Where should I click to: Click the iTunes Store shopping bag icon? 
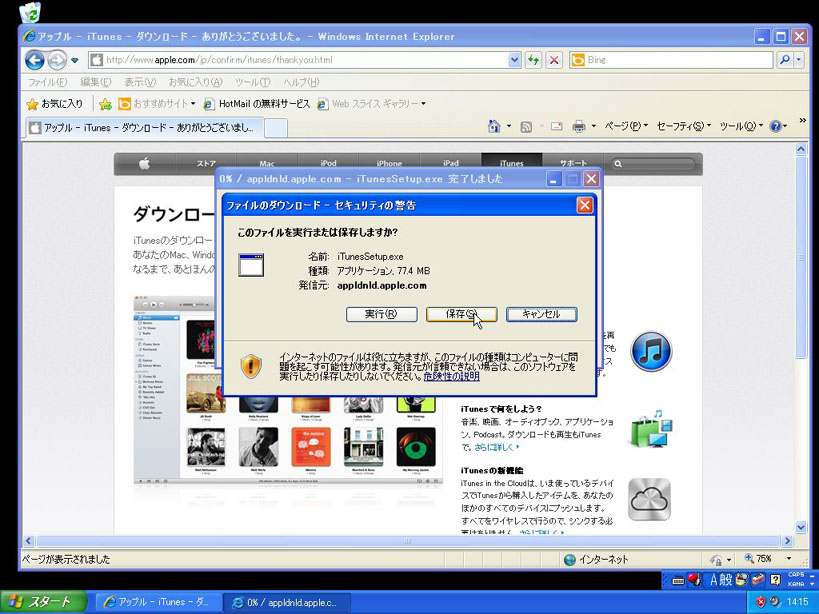point(651,429)
